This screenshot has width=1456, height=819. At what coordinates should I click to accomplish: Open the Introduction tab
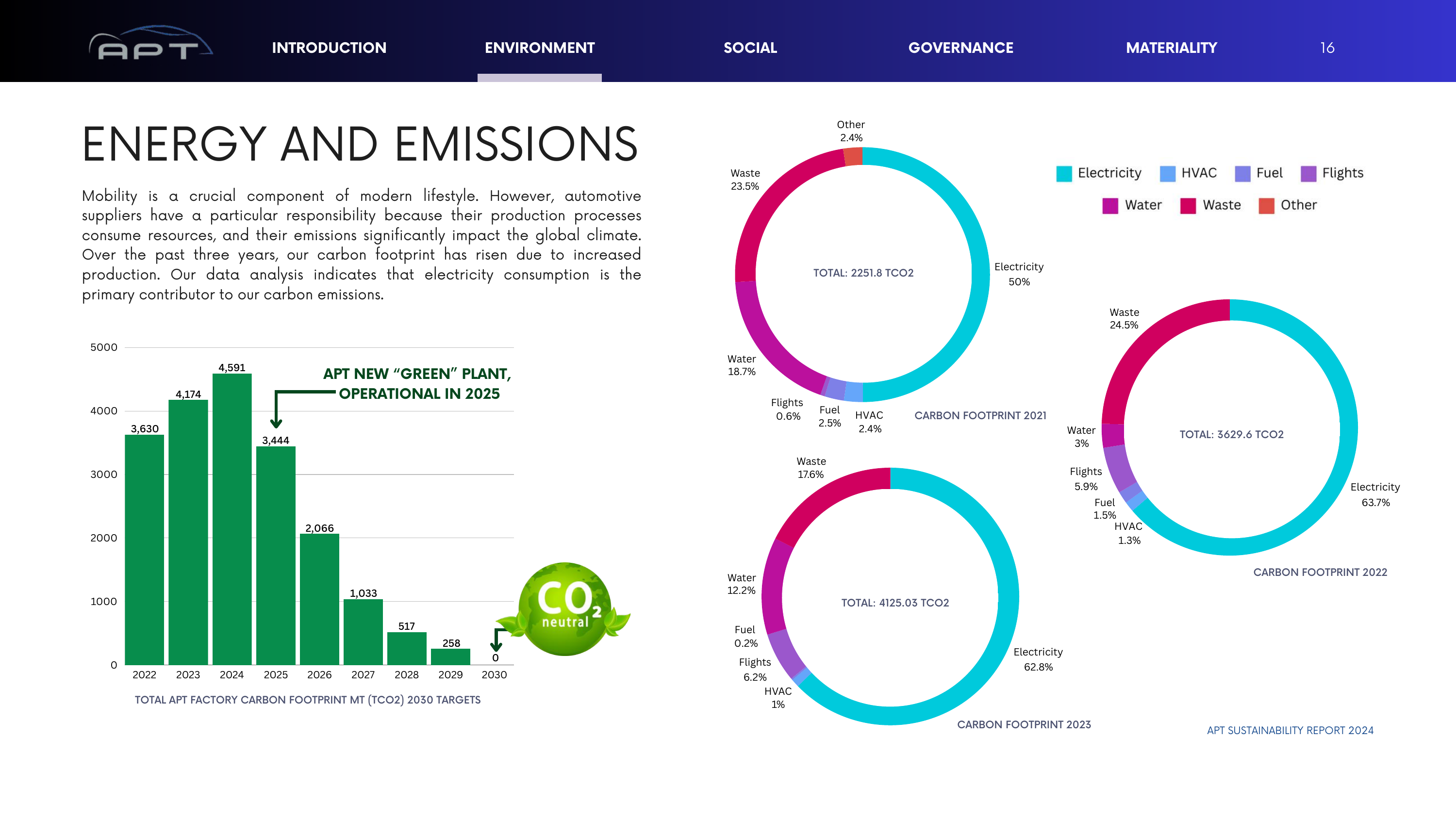coord(329,48)
